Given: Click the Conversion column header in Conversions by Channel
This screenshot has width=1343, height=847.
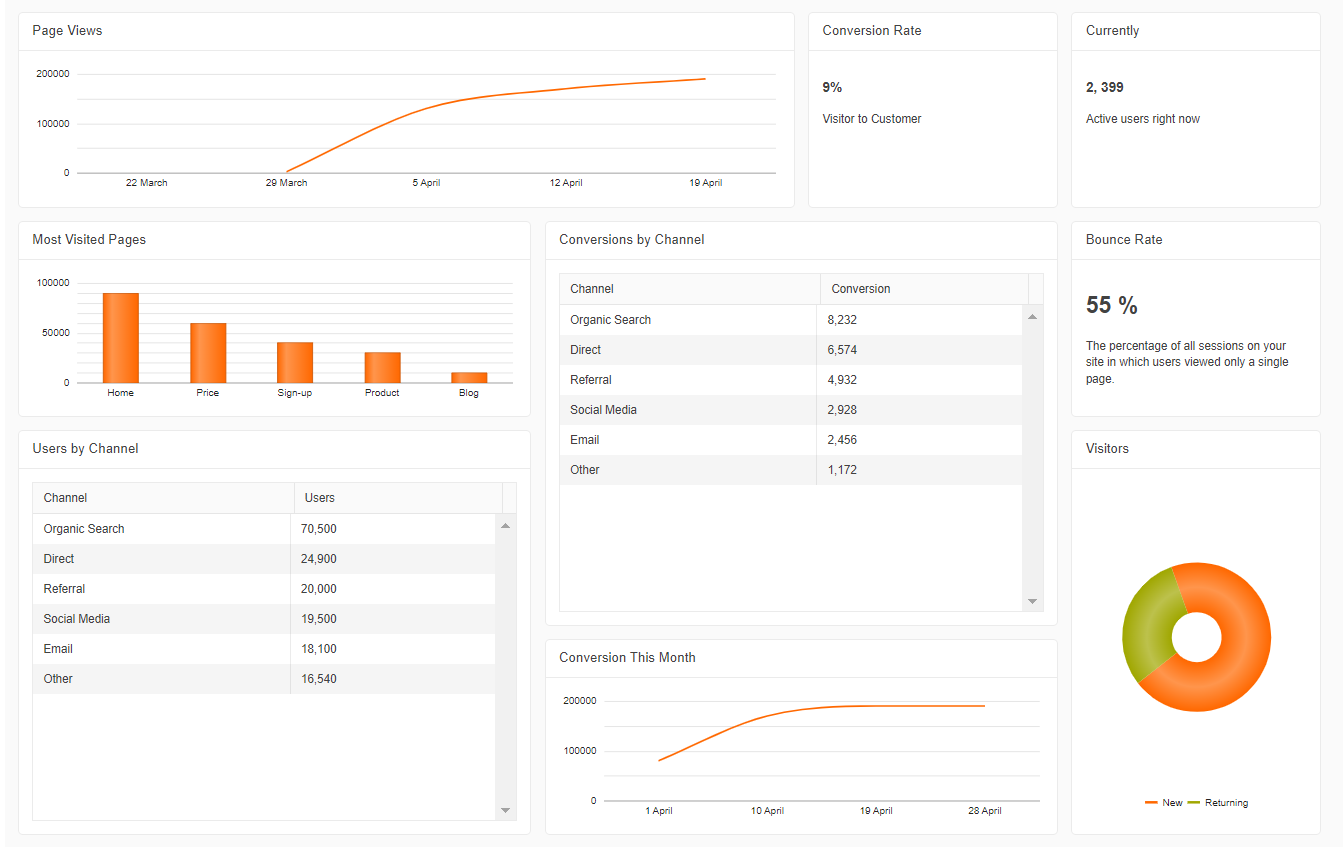Looking at the screenshot, I should [860, 288].
